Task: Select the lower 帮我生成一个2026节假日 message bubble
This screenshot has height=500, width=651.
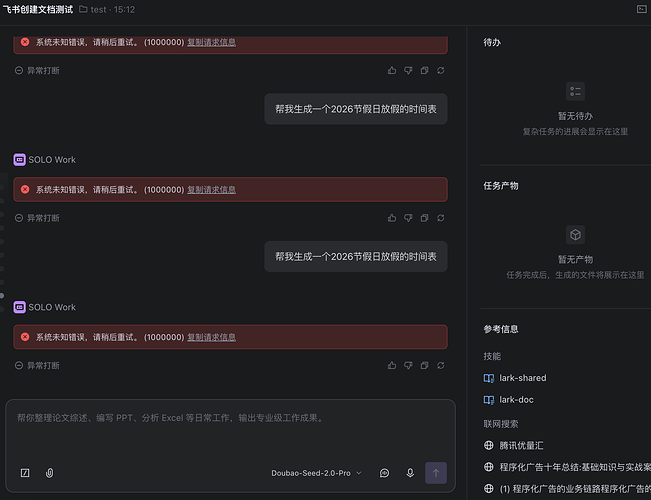Action: (356, 256)
